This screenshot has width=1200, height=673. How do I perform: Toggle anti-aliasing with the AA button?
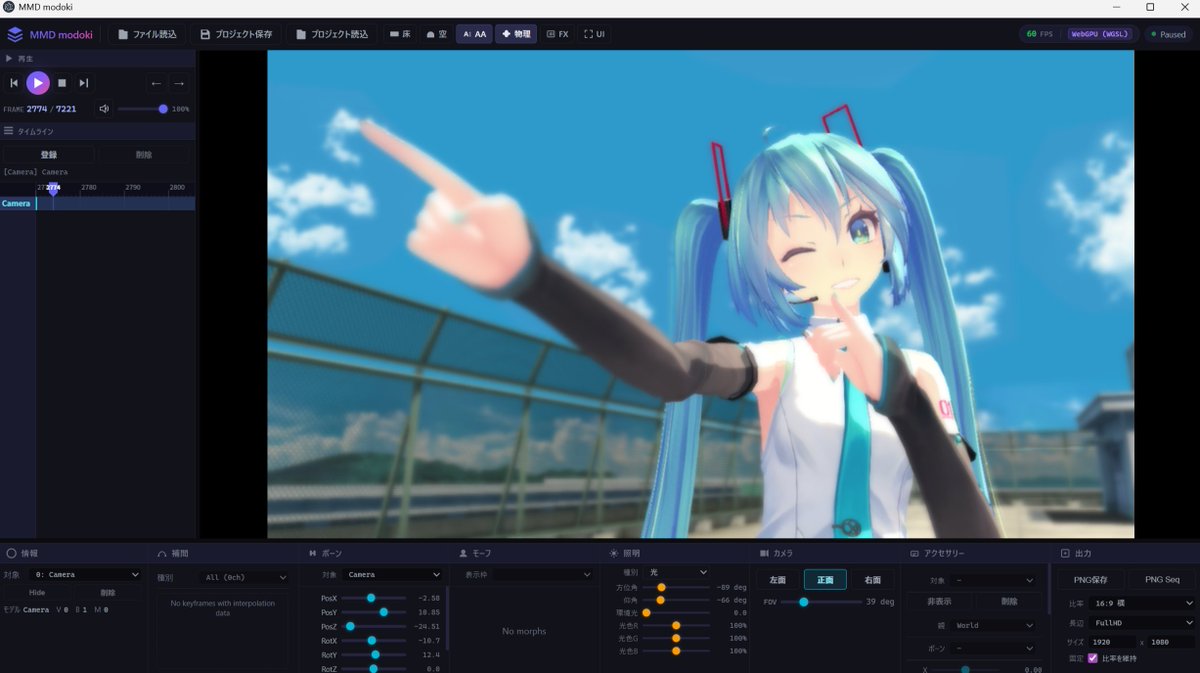(x=474, y=33)
